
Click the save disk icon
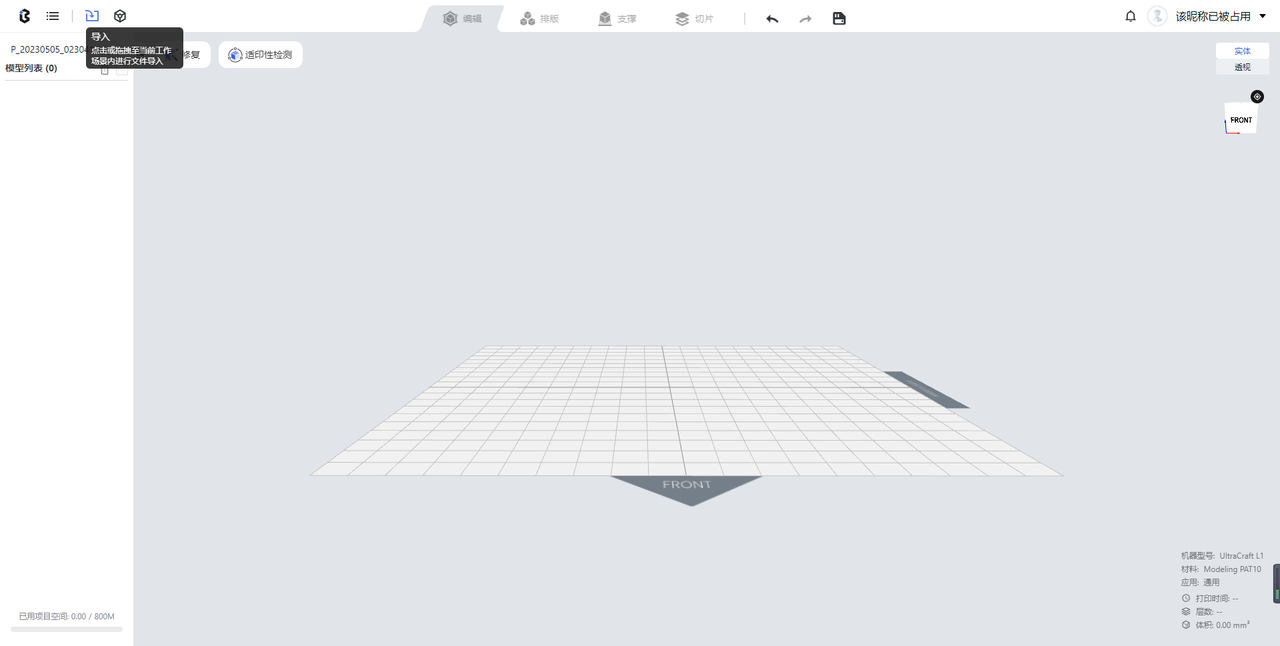[839, 18]
